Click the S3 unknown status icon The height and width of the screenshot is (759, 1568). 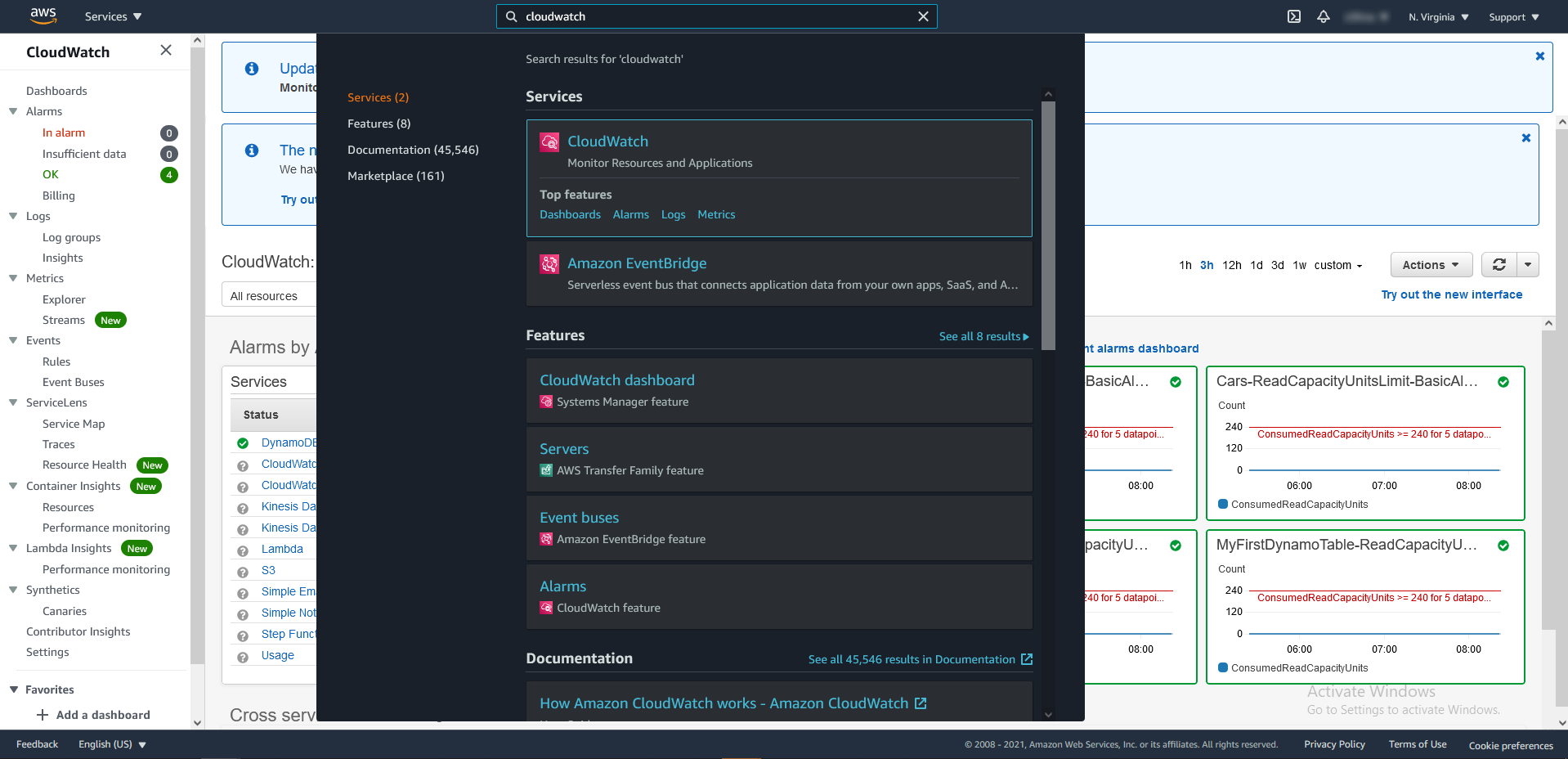243,572
